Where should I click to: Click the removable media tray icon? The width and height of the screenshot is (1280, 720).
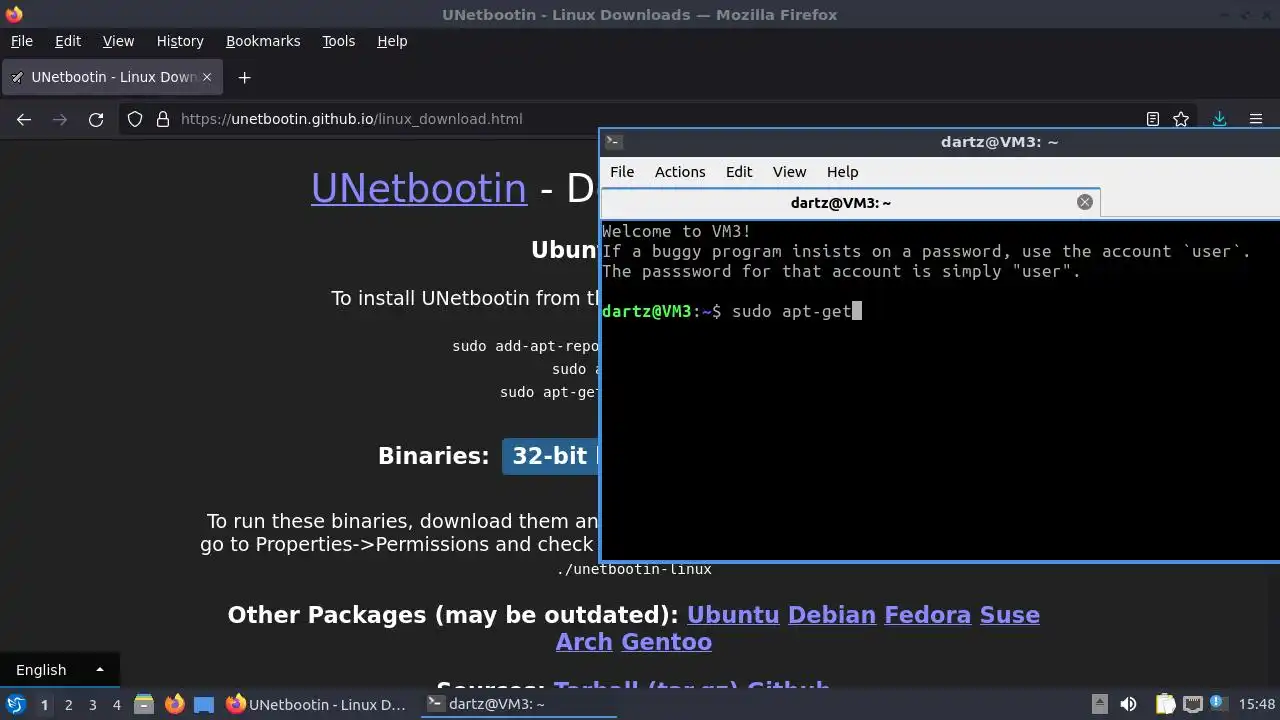pyautogui.click(x=1099, y=704)
